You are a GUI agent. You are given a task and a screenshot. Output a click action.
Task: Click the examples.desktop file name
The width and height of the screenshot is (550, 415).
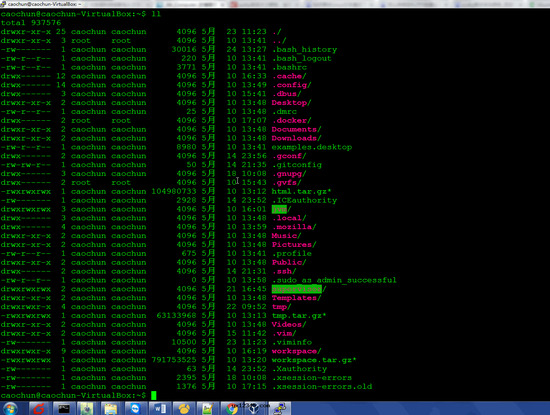pyautogui.click(x=312, y=147)
